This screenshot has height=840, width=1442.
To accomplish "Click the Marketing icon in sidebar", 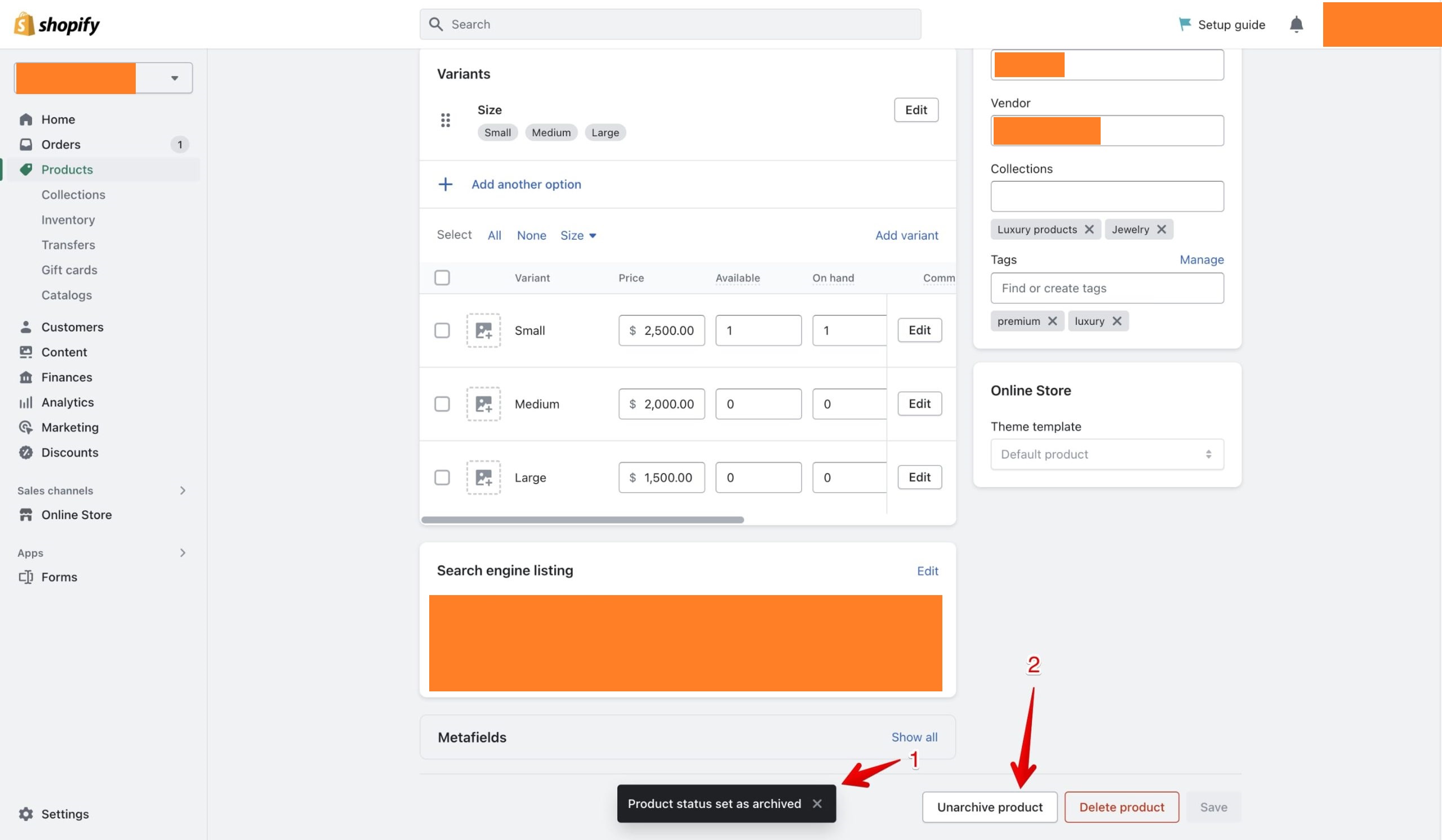I will [x=26, y=428].
